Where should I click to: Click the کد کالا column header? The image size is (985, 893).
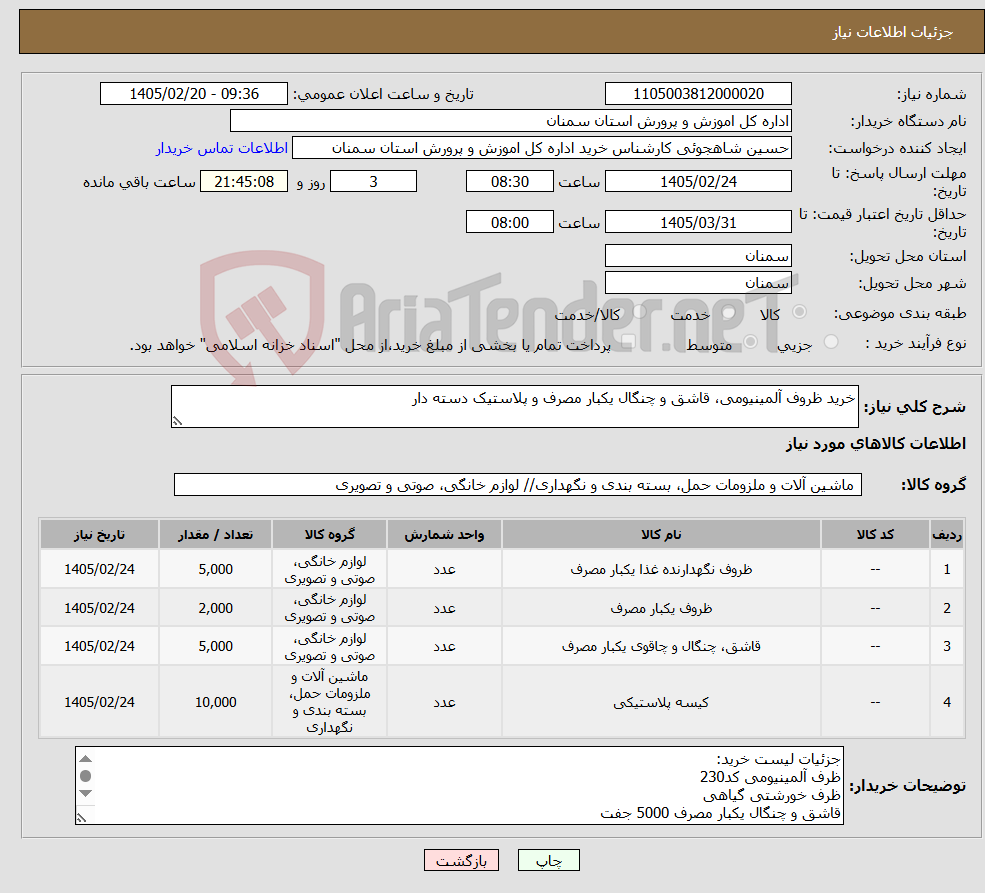tap(875, 534)
